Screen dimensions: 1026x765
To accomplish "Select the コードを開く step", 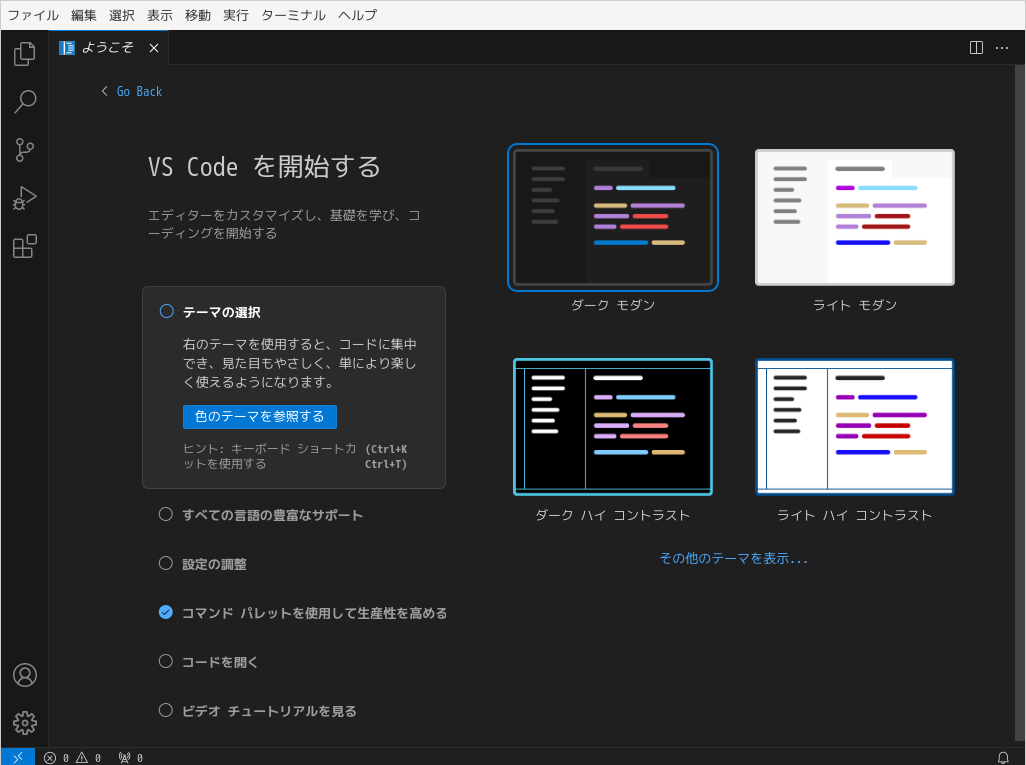I will [x=220, y=662].
